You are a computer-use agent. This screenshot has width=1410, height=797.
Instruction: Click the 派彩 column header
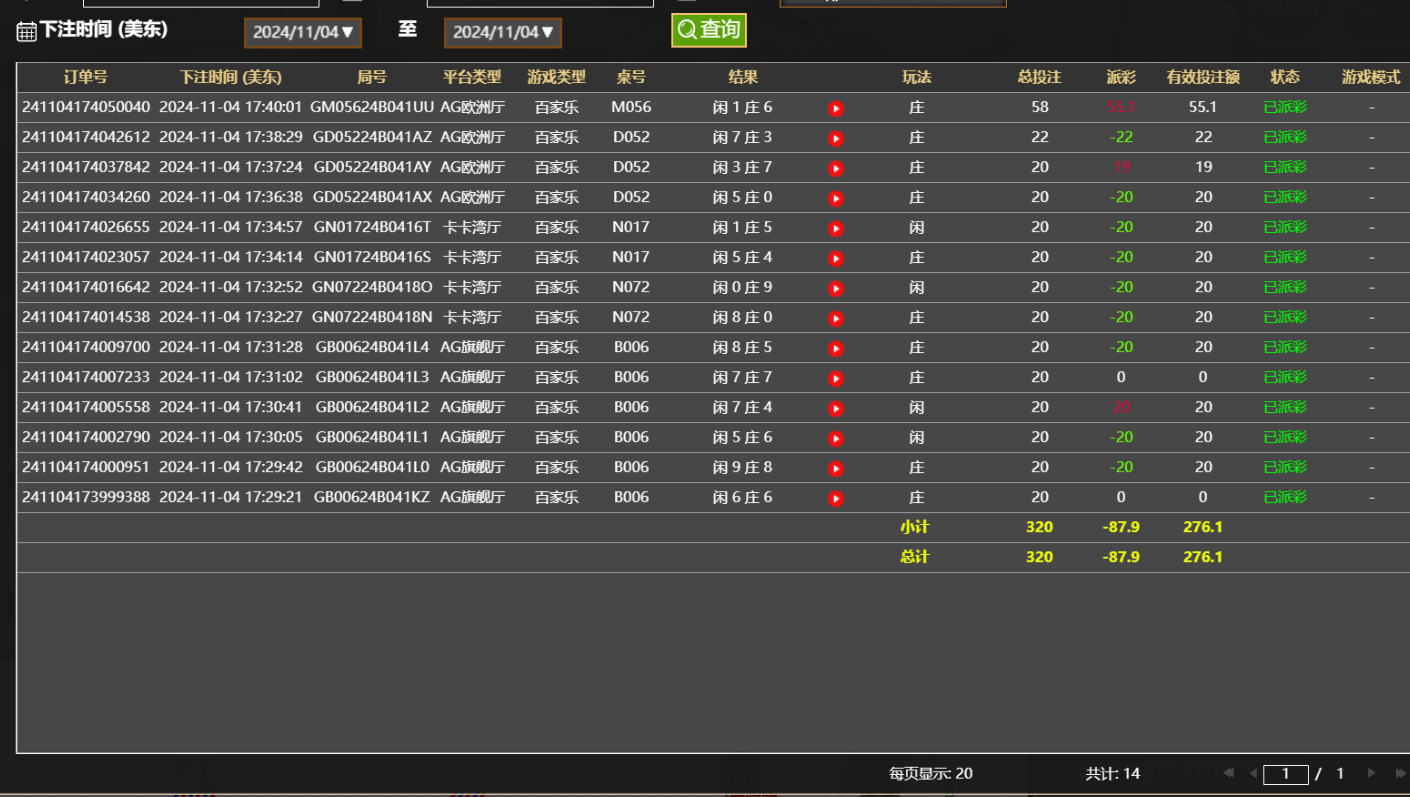[1121, 77]
